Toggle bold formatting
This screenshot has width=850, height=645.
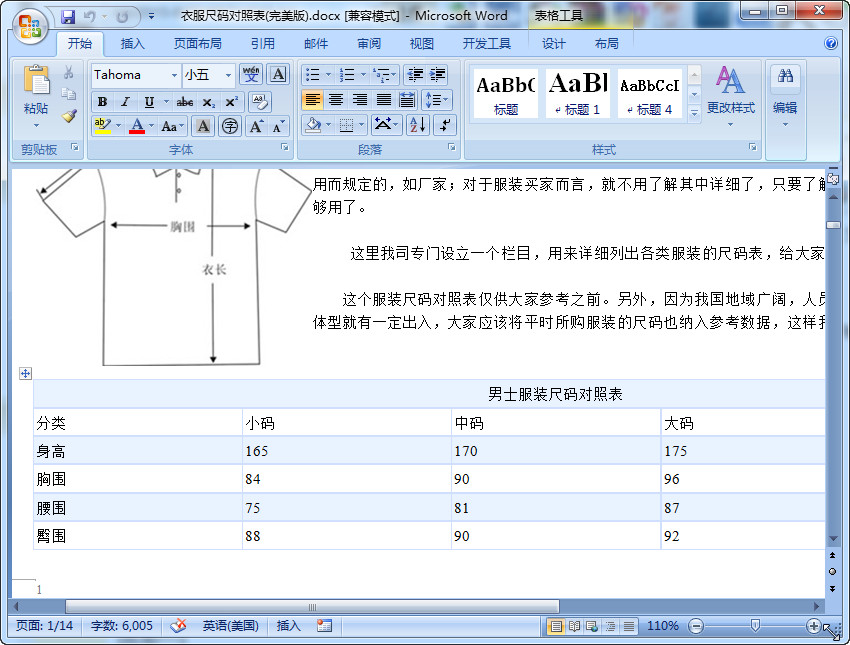click(104, 101)
